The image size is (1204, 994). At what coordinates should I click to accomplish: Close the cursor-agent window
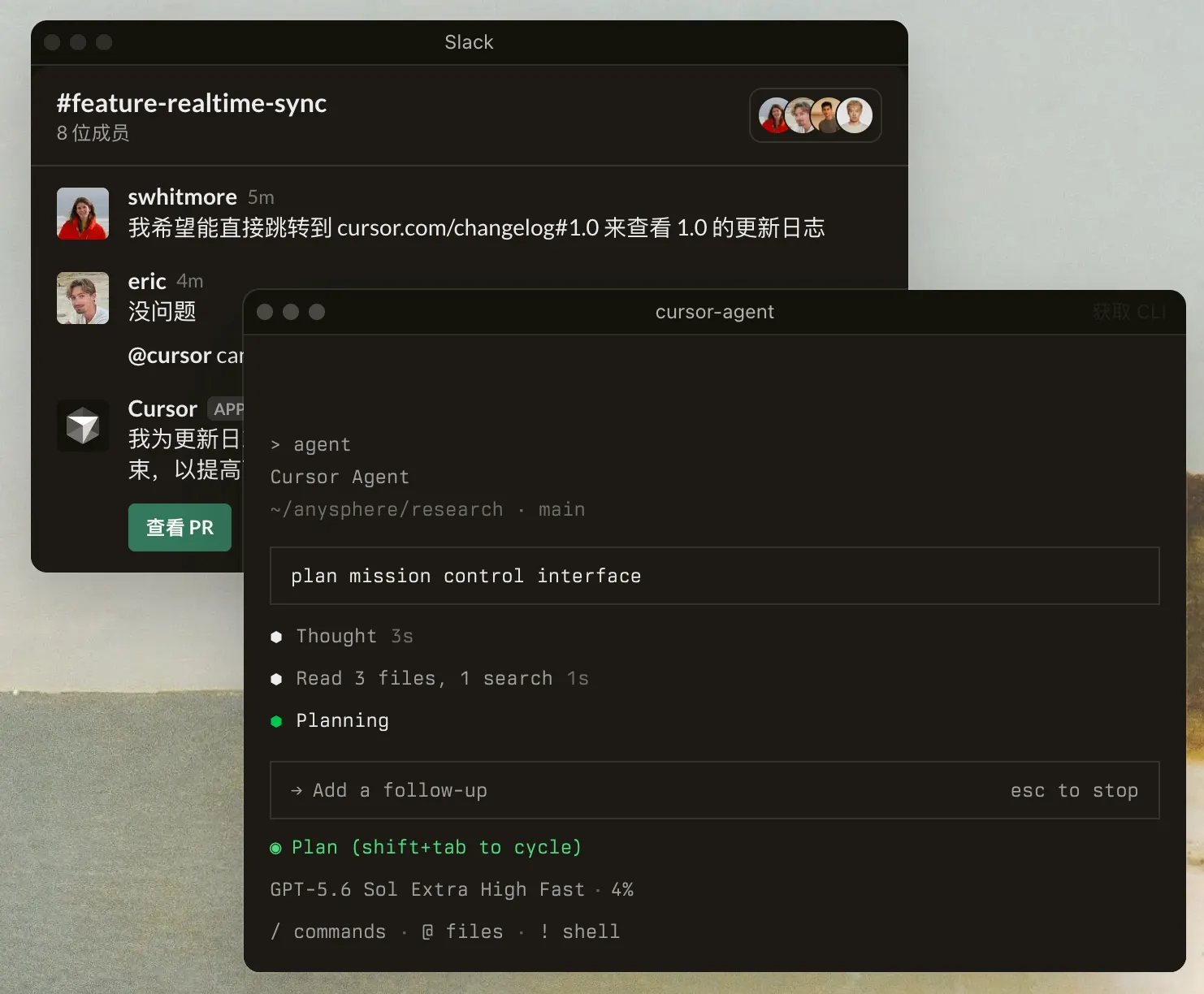tap(265, 312)
